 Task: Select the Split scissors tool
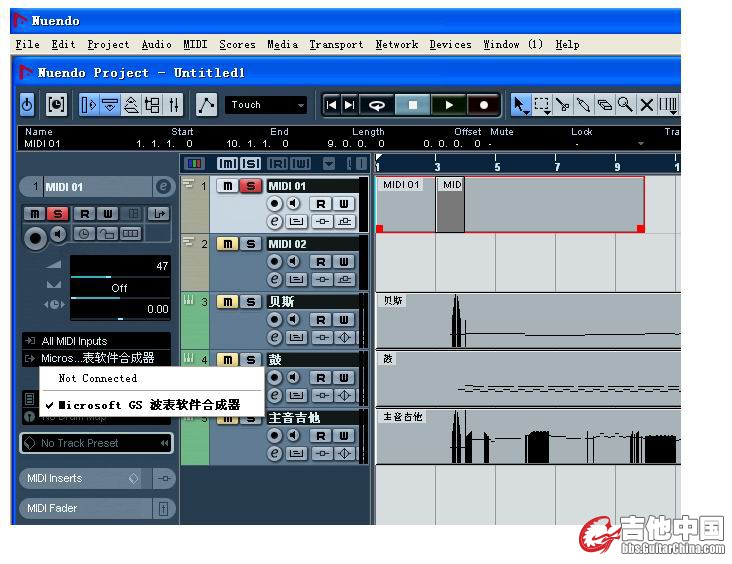click(x=563, y=105)
